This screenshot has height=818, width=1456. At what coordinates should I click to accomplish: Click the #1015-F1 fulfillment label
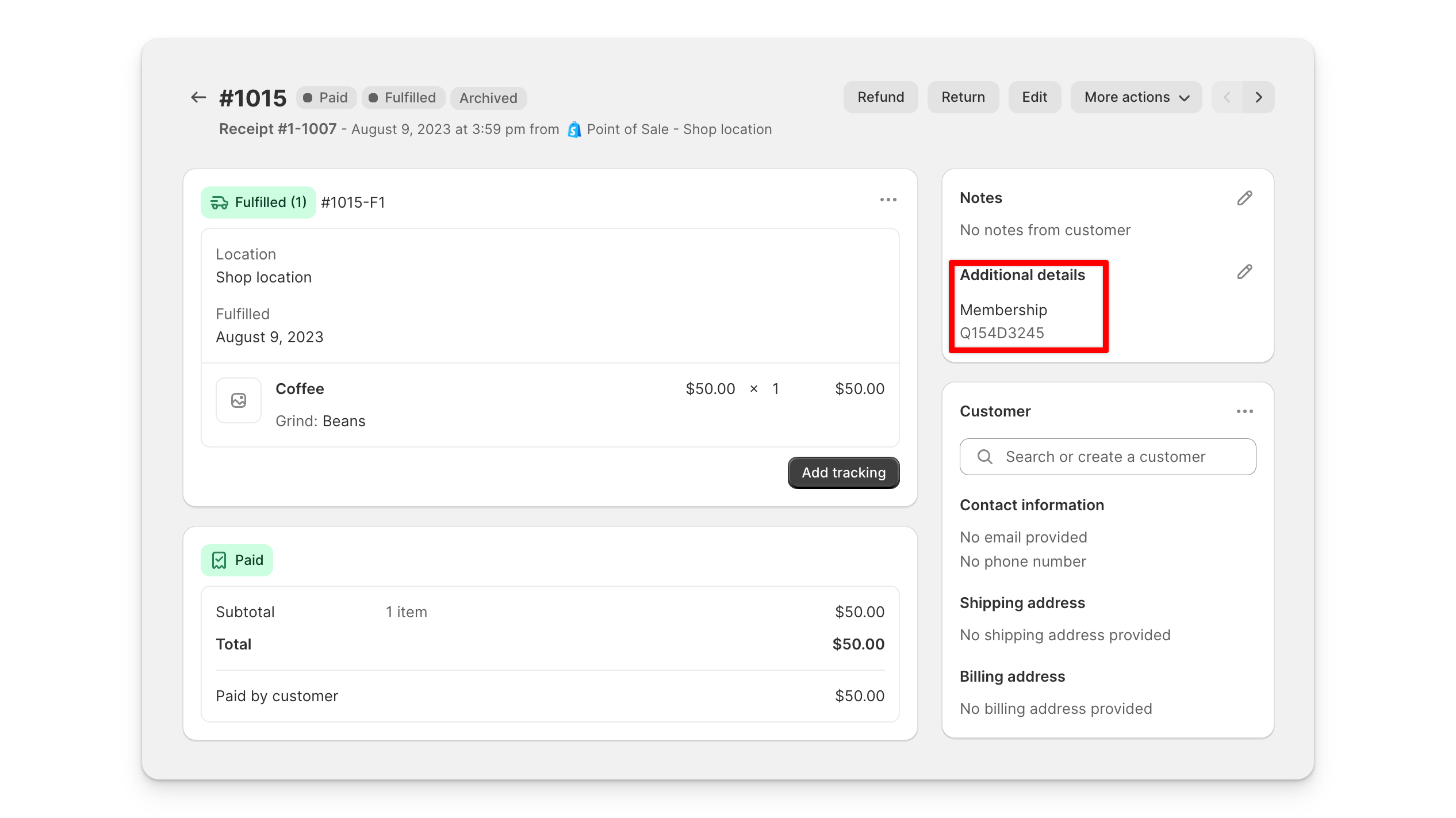click(x=353, y=202)
